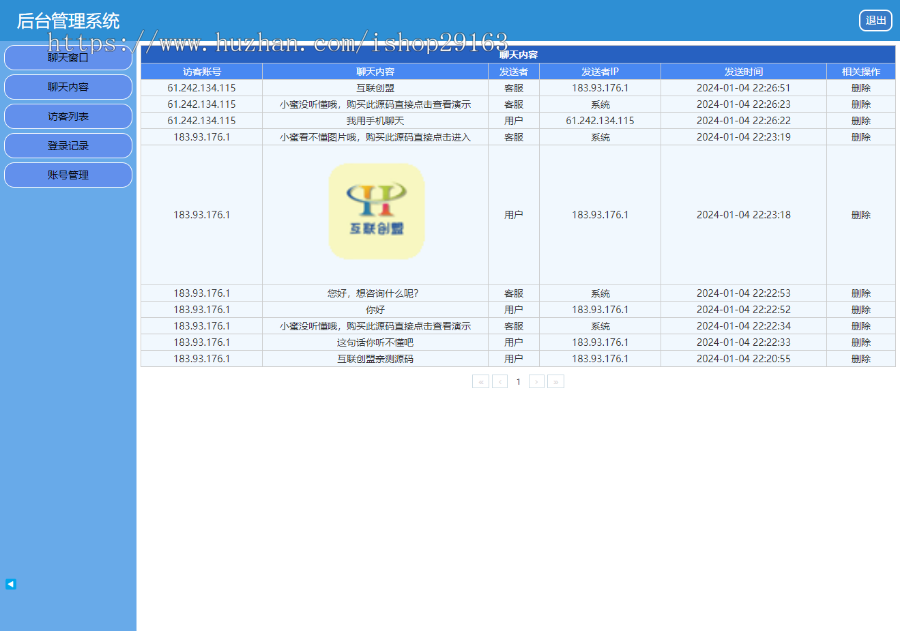Select chat content 我用手机聊天
The height and width of the screenshot is (631, 900).
pyautogui.click(x=375, y=121)
